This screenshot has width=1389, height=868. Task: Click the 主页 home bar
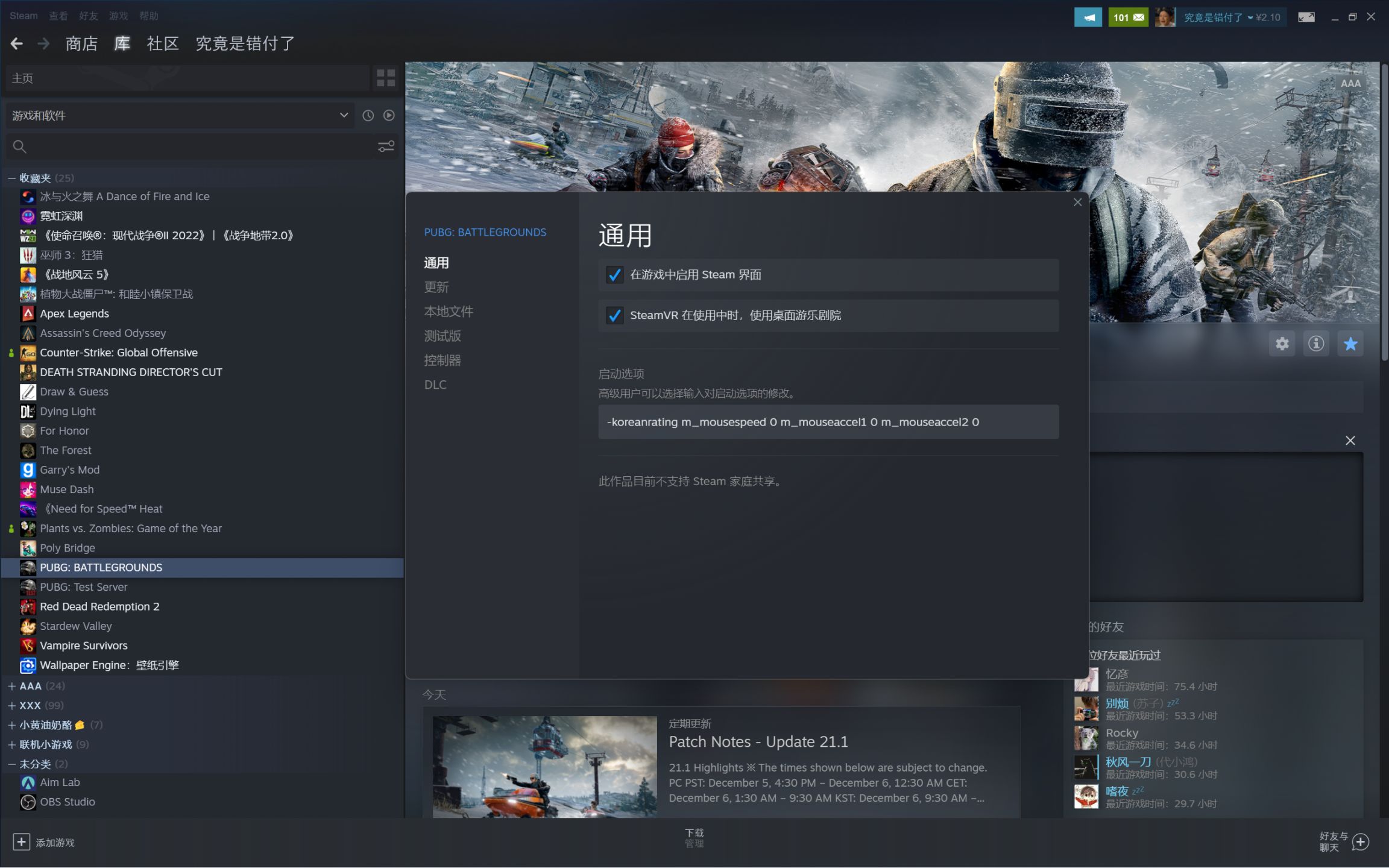pyautogui.click(x=187, y=78)
